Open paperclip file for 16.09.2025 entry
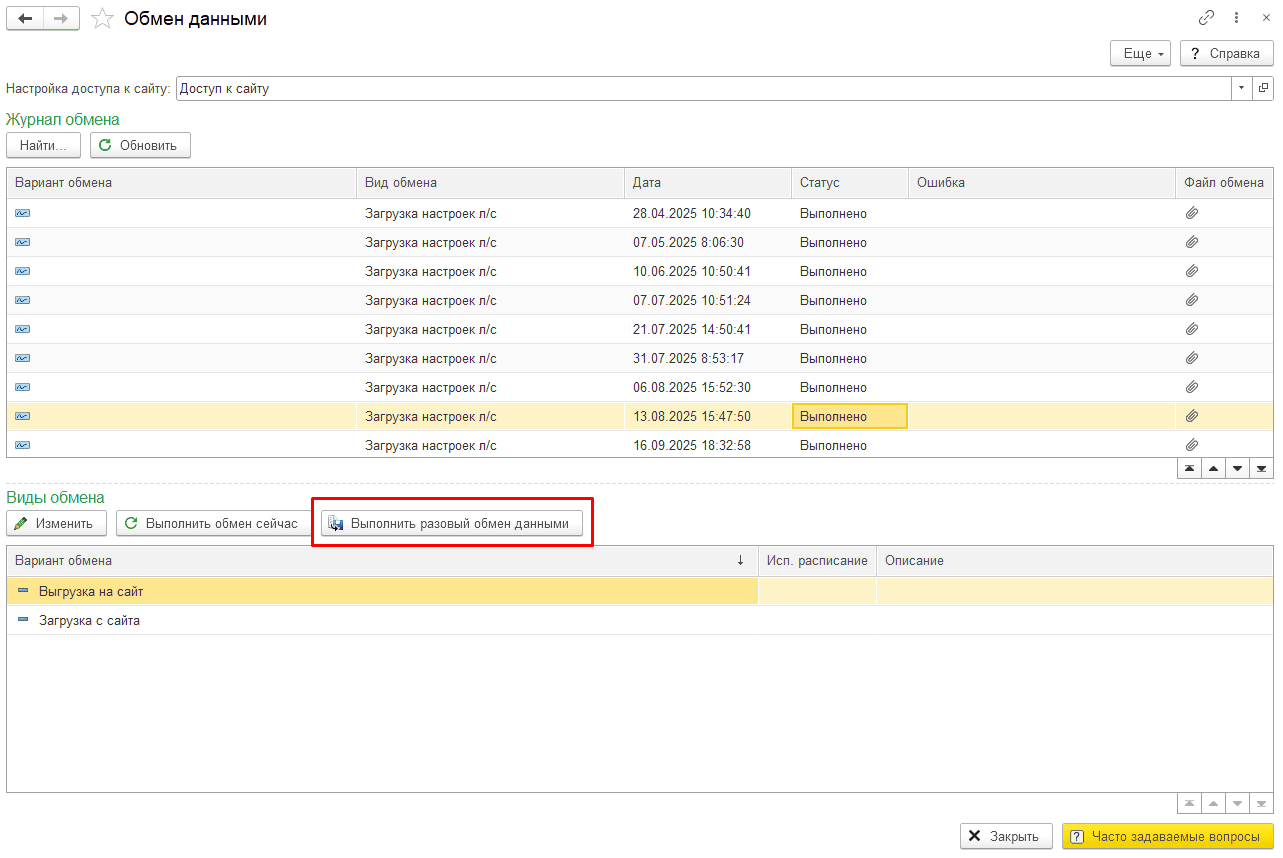The height and width of the screenshot is (858, 1283). [x=1191, y=445]
